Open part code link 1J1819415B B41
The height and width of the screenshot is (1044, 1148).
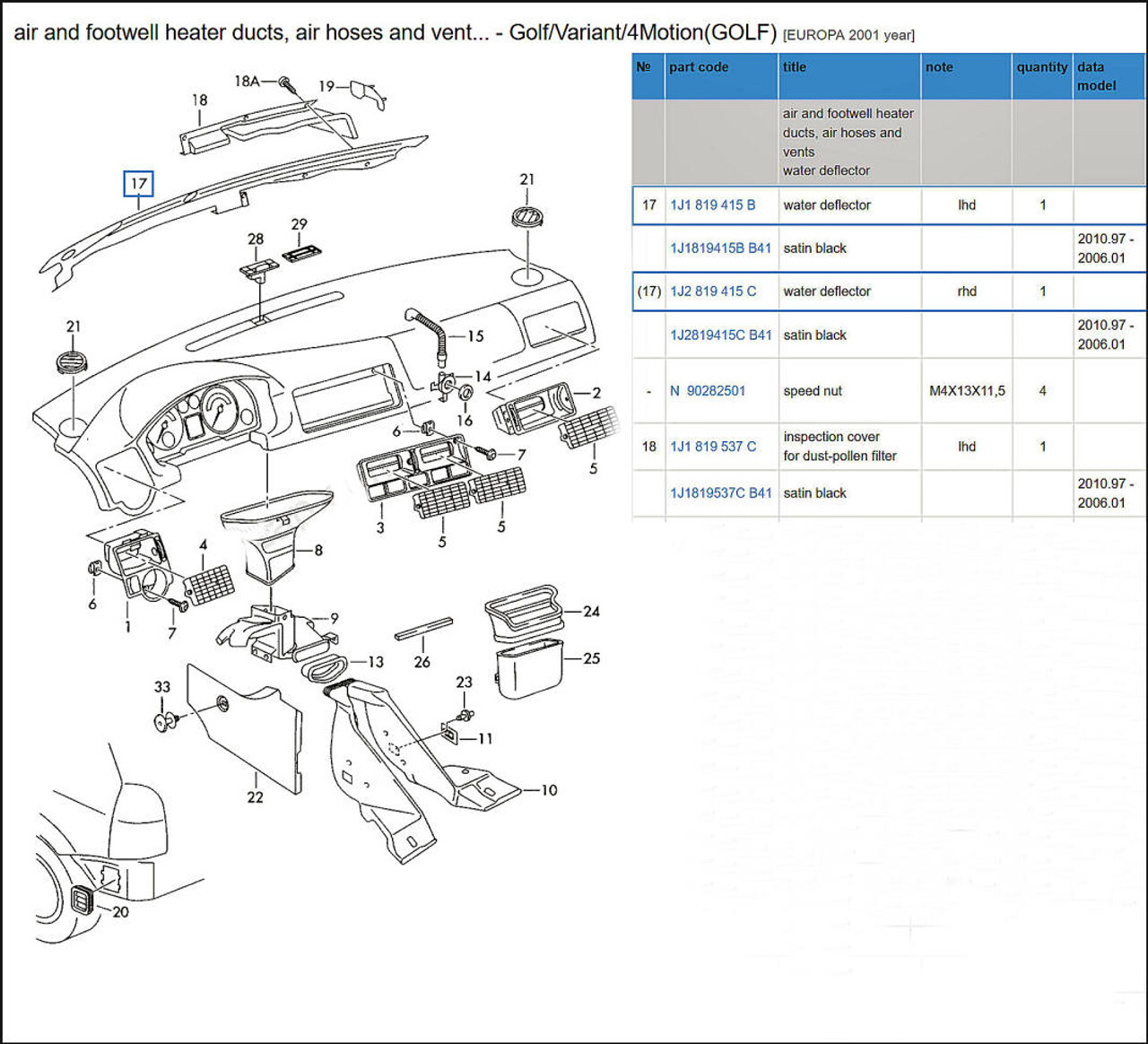720,248
